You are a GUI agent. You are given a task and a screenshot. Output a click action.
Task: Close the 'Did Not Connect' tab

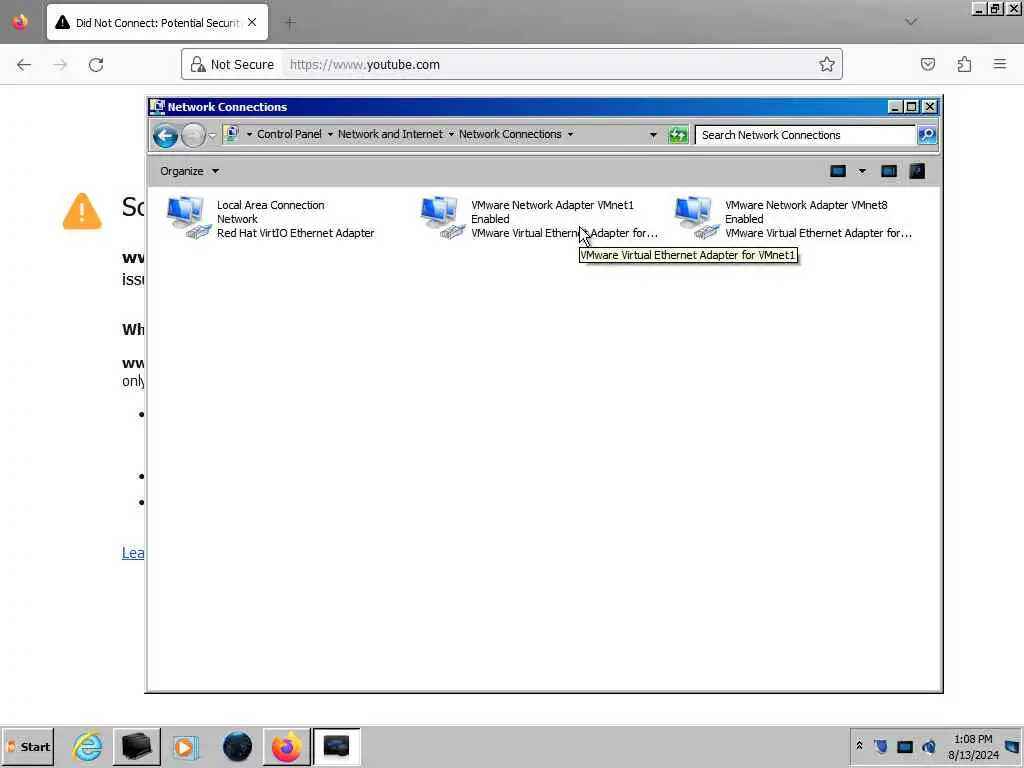point(252,23)
